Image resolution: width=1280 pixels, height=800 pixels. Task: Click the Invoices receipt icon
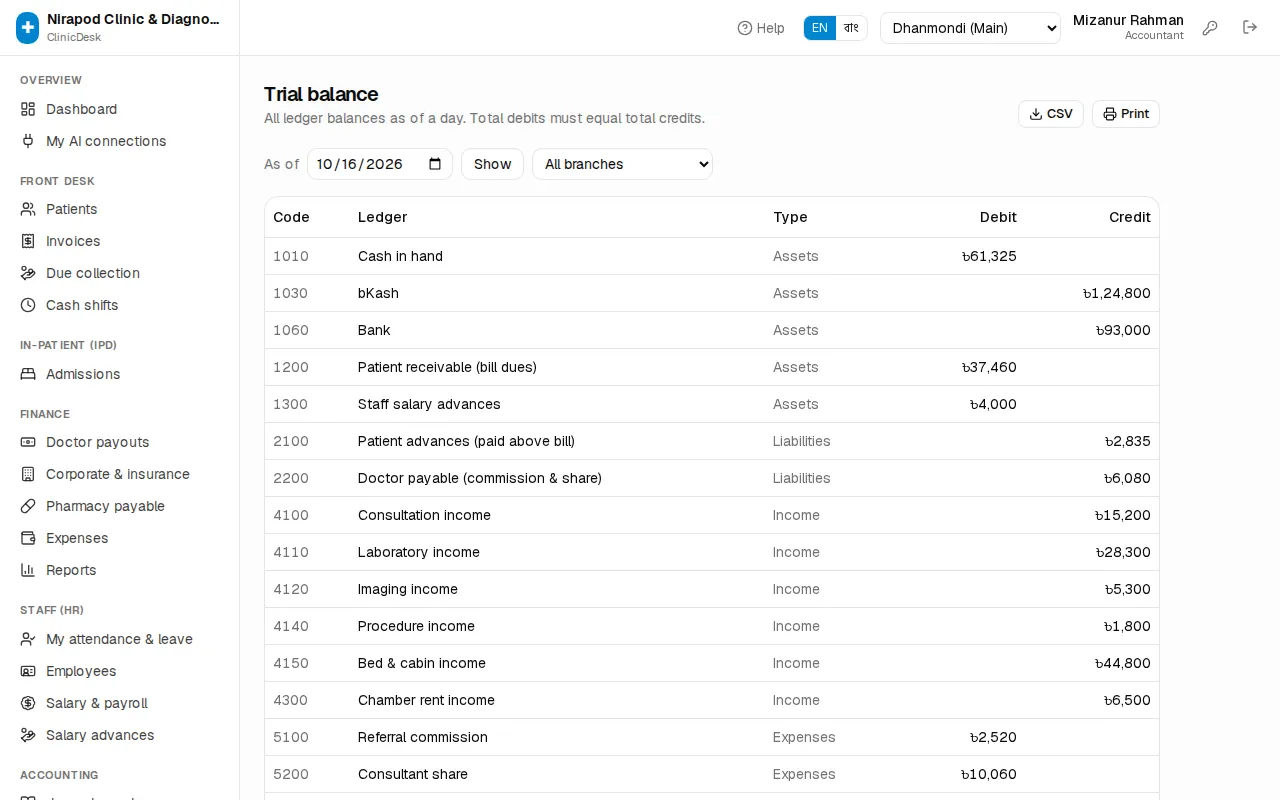point(28,241)
